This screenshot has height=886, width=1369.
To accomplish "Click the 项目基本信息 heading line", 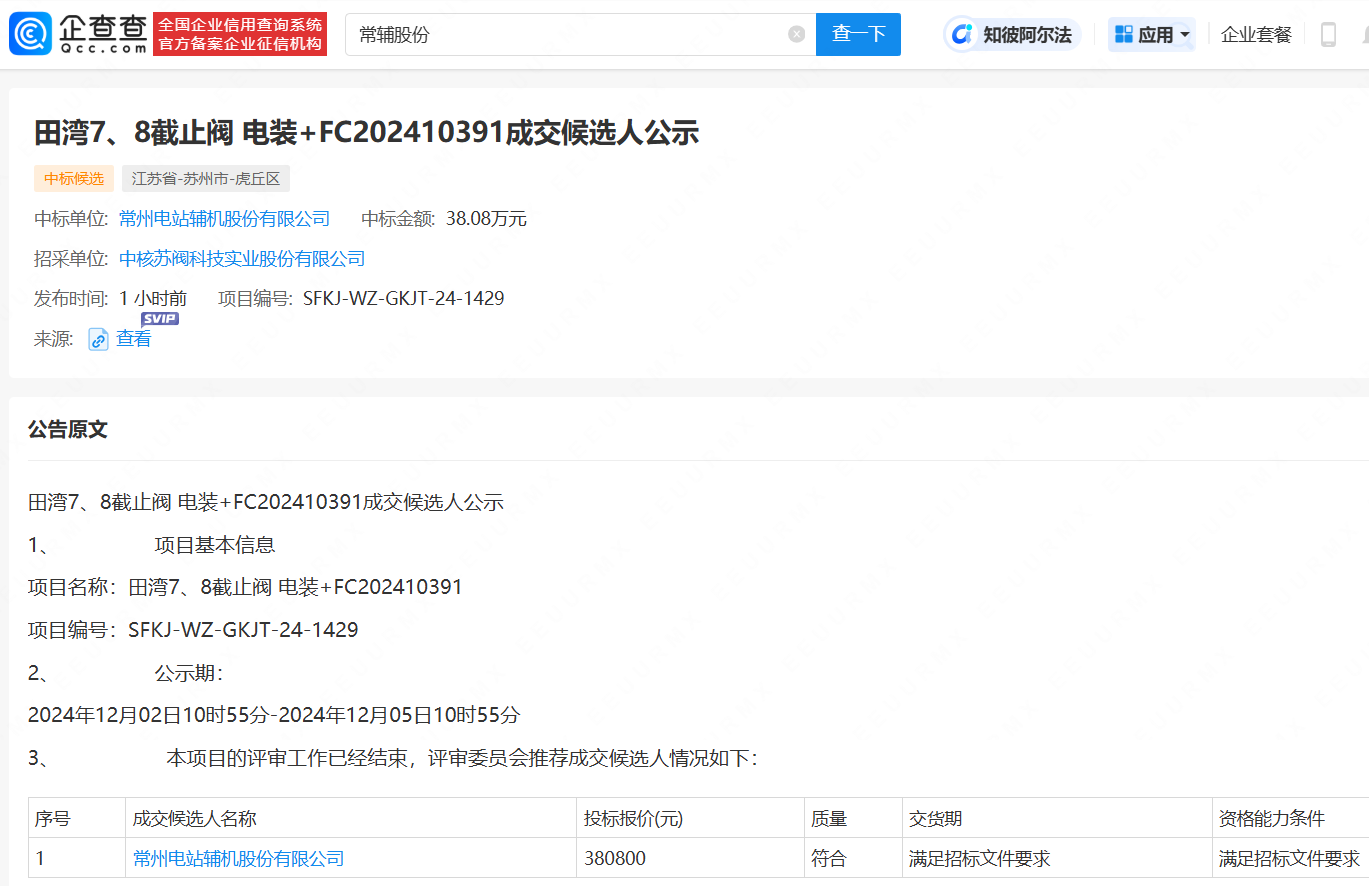I will pyautogui.click(x=215, y=545).
